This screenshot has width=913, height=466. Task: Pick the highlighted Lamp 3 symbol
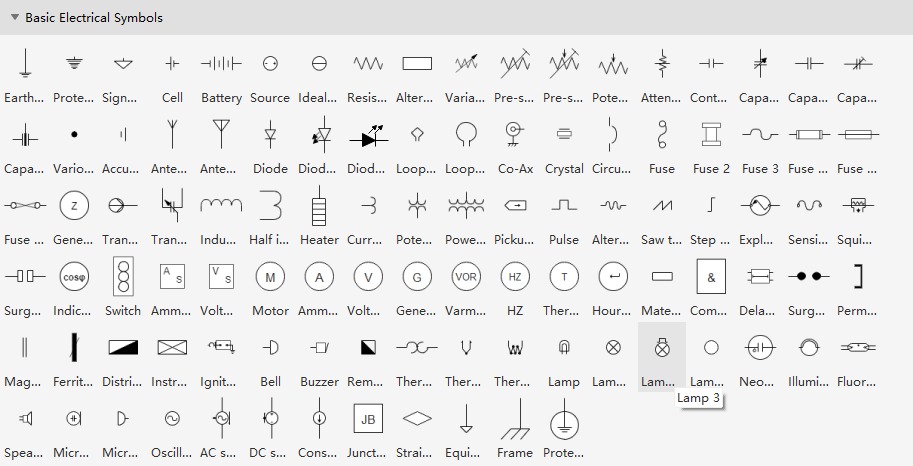pyautogui.click(x=662, y=348)
